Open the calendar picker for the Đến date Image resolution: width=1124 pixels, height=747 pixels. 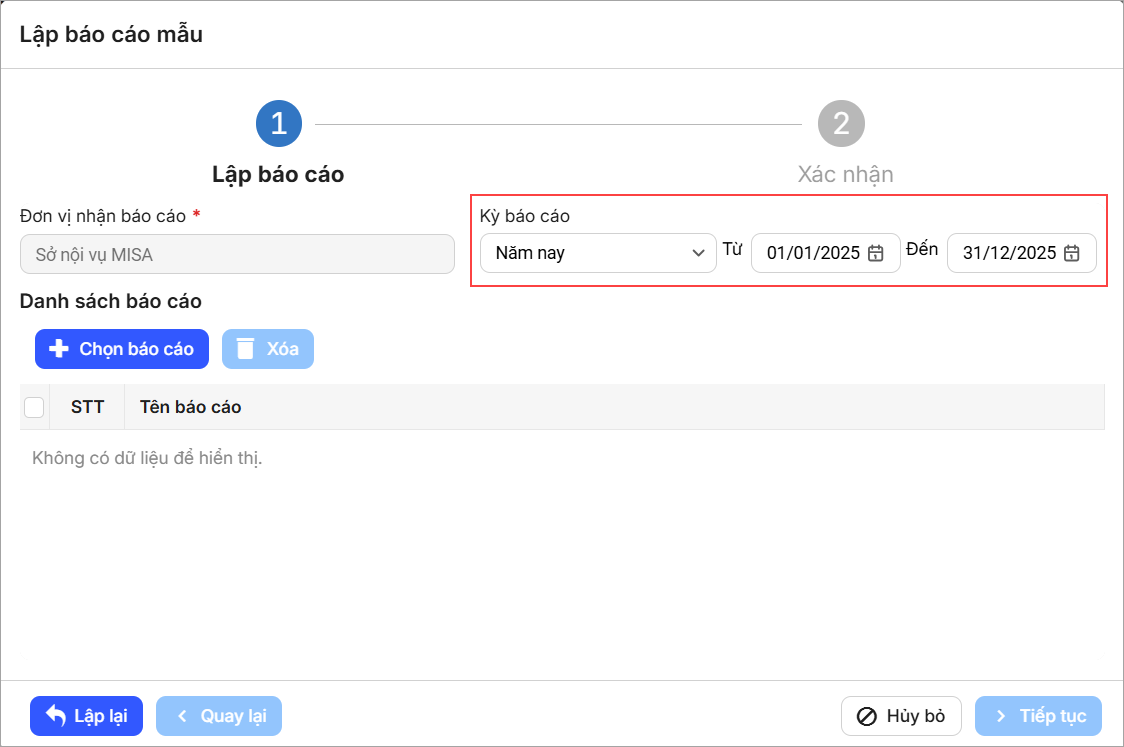point(1071,253)
